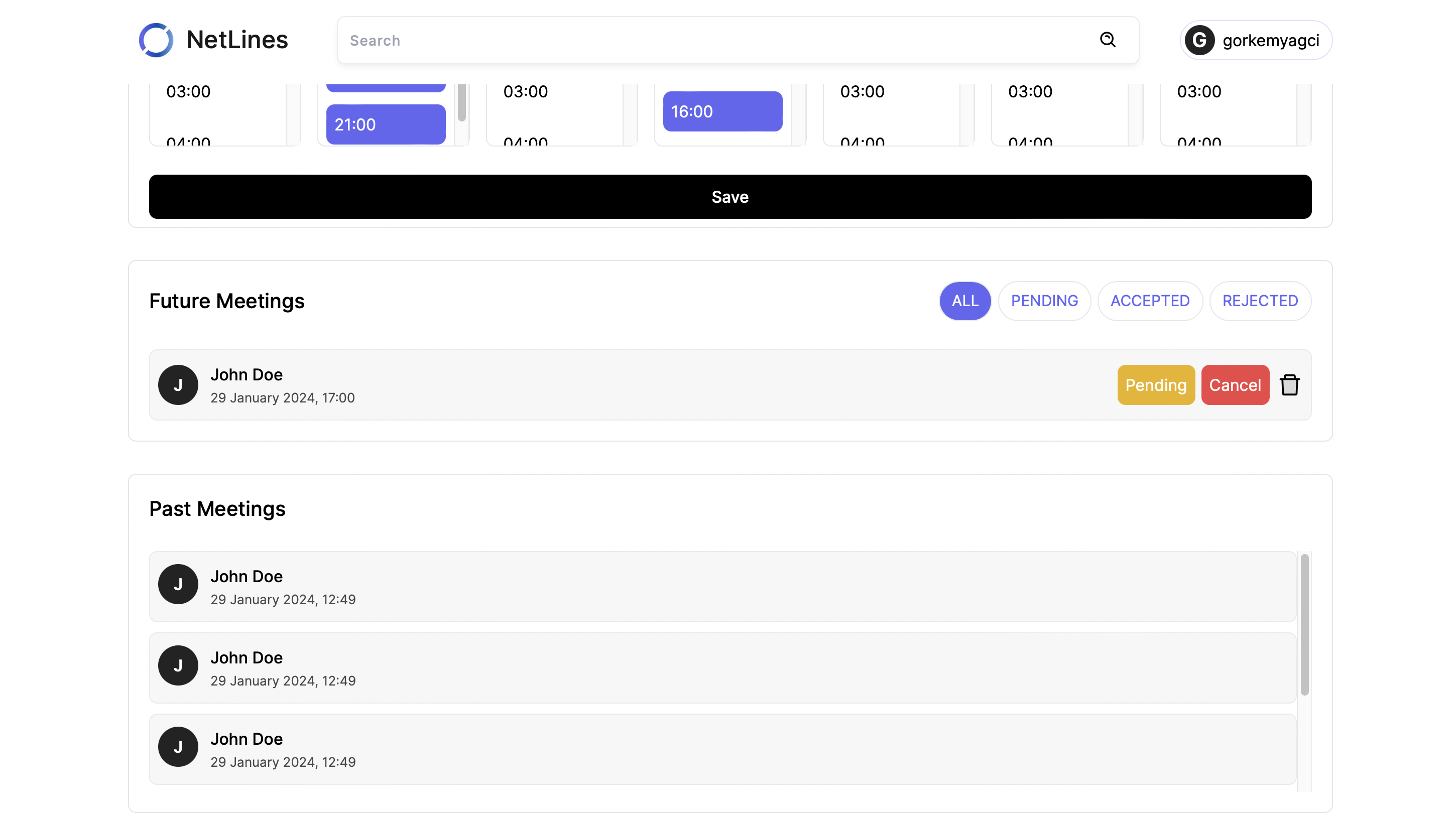
Task: Delete John Doe's 17:00 meeting with trash icon
Action: tap(1289, 385)
